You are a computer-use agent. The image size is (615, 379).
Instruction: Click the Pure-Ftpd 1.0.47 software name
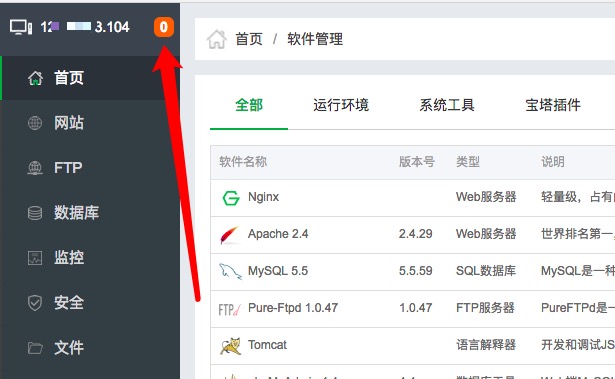click(293, 308)
